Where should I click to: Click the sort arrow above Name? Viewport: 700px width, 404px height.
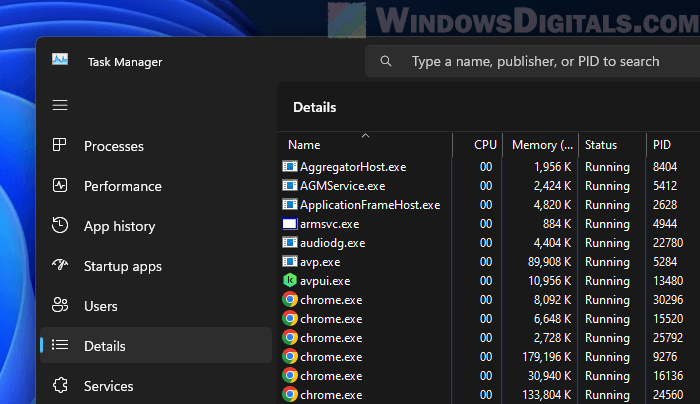[365, 135]
